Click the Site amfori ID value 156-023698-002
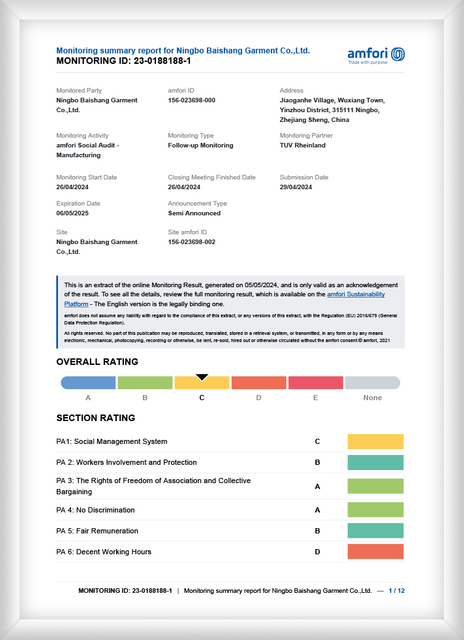464x640 pixels. point(191,242)
